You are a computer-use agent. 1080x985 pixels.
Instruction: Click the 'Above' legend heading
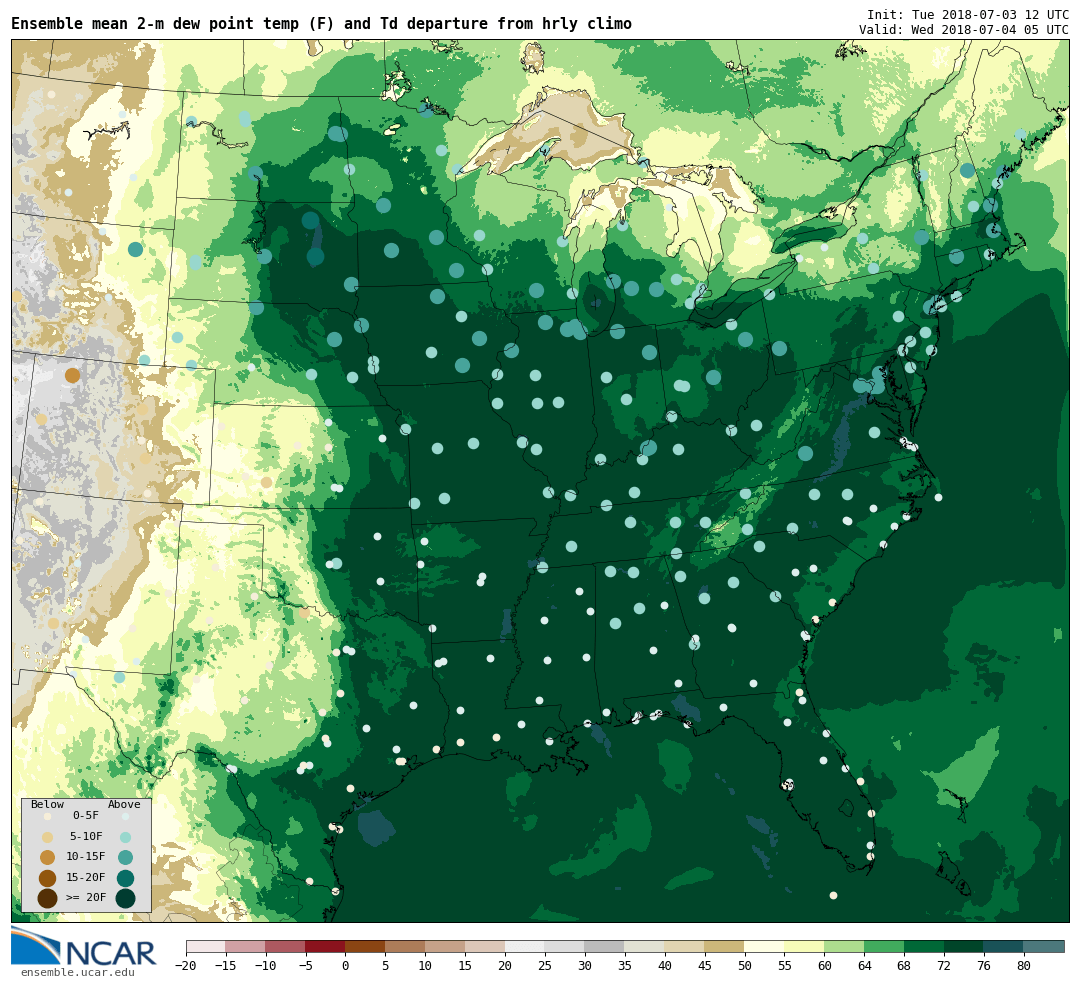pos(124,805)
